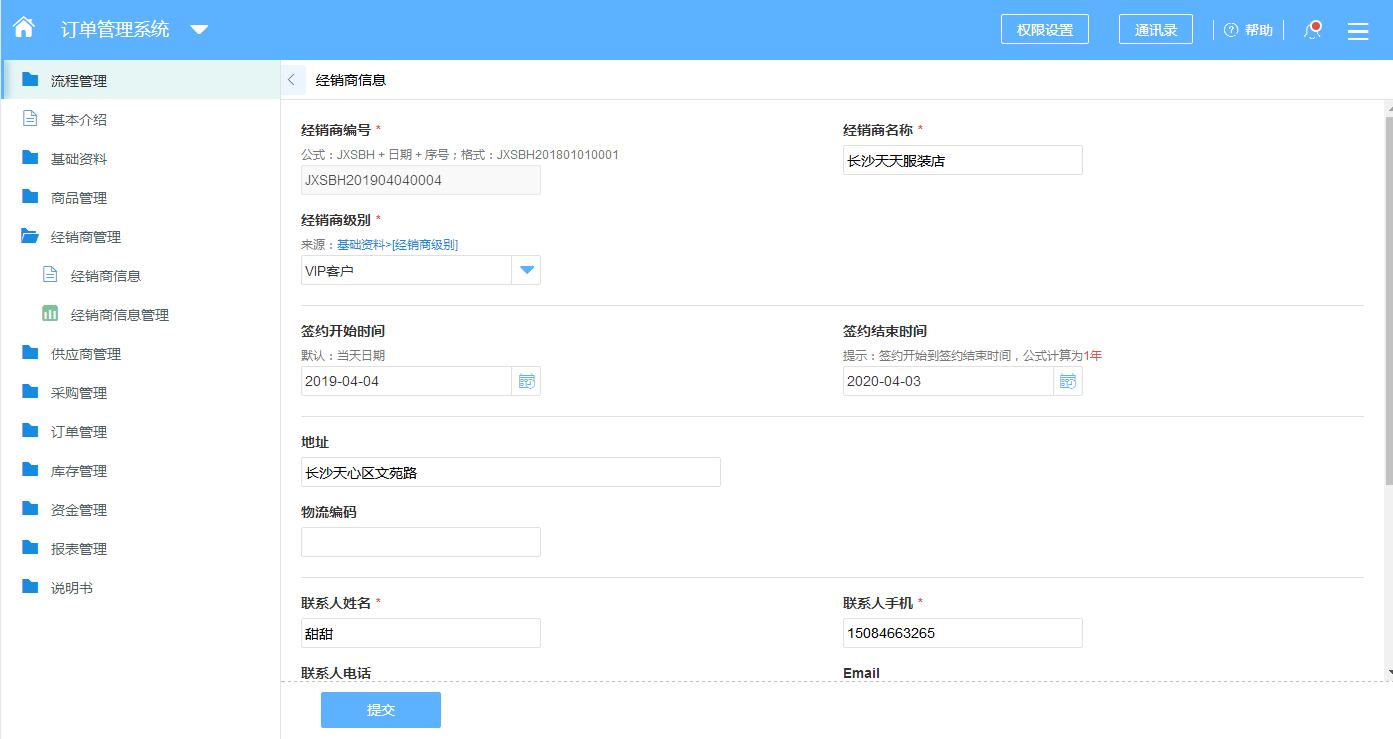Click the empty 物流编码 field
Image resolution: width=1393 pixels, height=739 pixels.
click(421, 542)
